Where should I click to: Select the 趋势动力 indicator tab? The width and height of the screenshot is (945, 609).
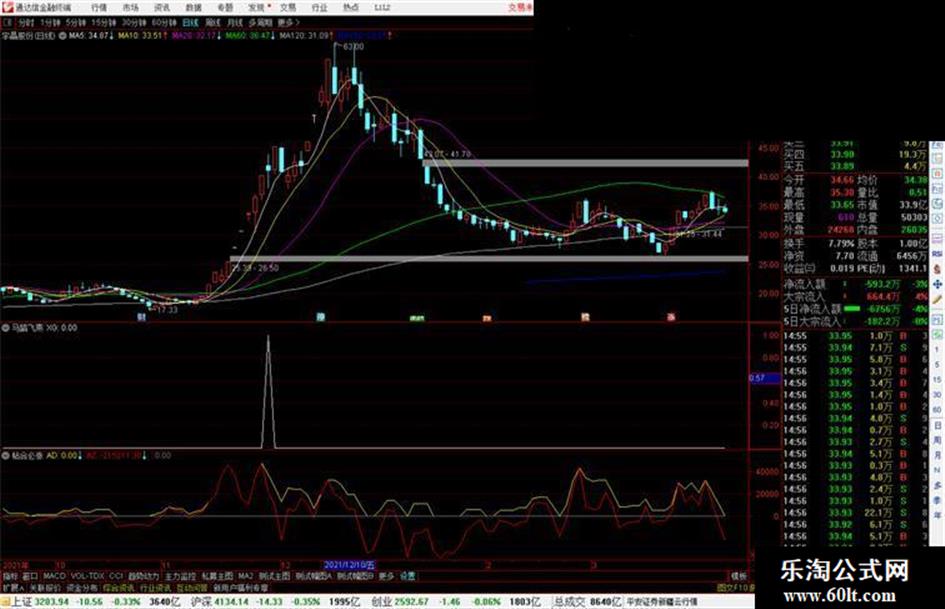pyautogui.click(x=143, y=576)
